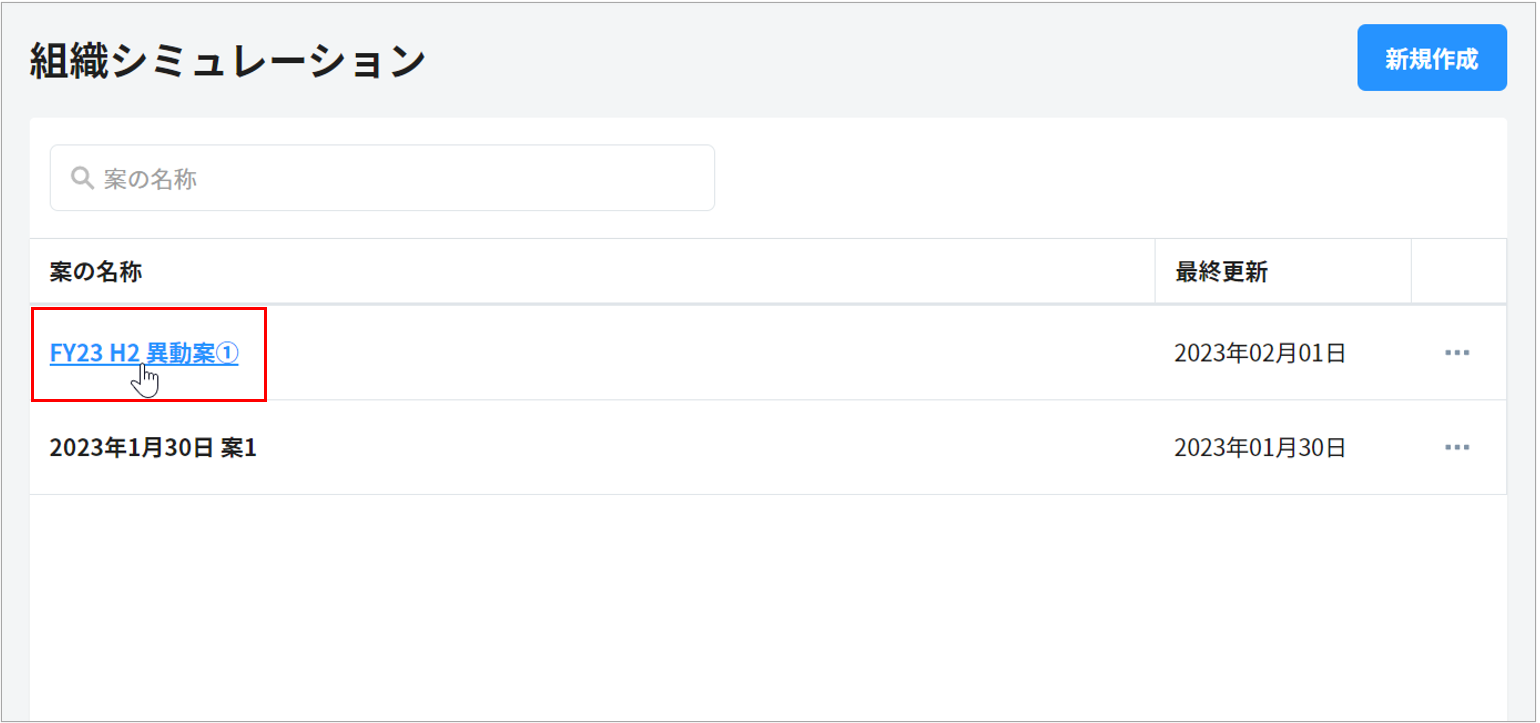1540x723 pixels.
Task: Click the 新規作成 button
Action: (x=1431, y=58)
